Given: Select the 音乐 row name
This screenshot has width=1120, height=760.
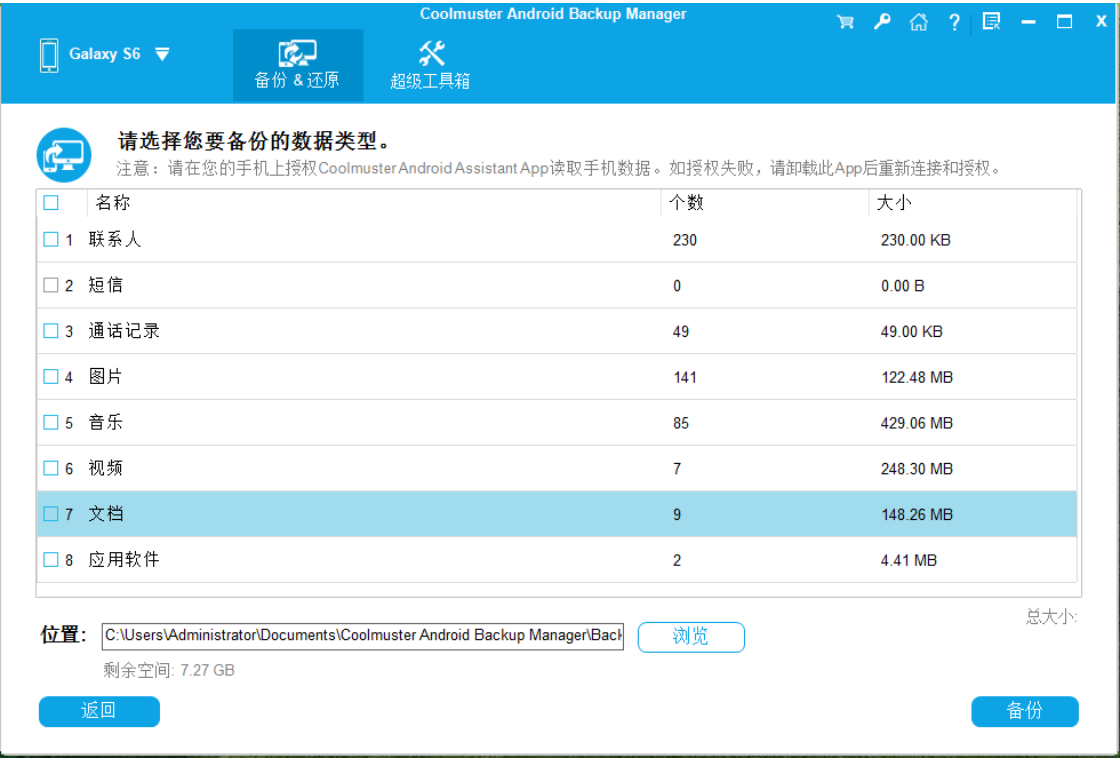Looking at the screenshot, I should (106, 422).
